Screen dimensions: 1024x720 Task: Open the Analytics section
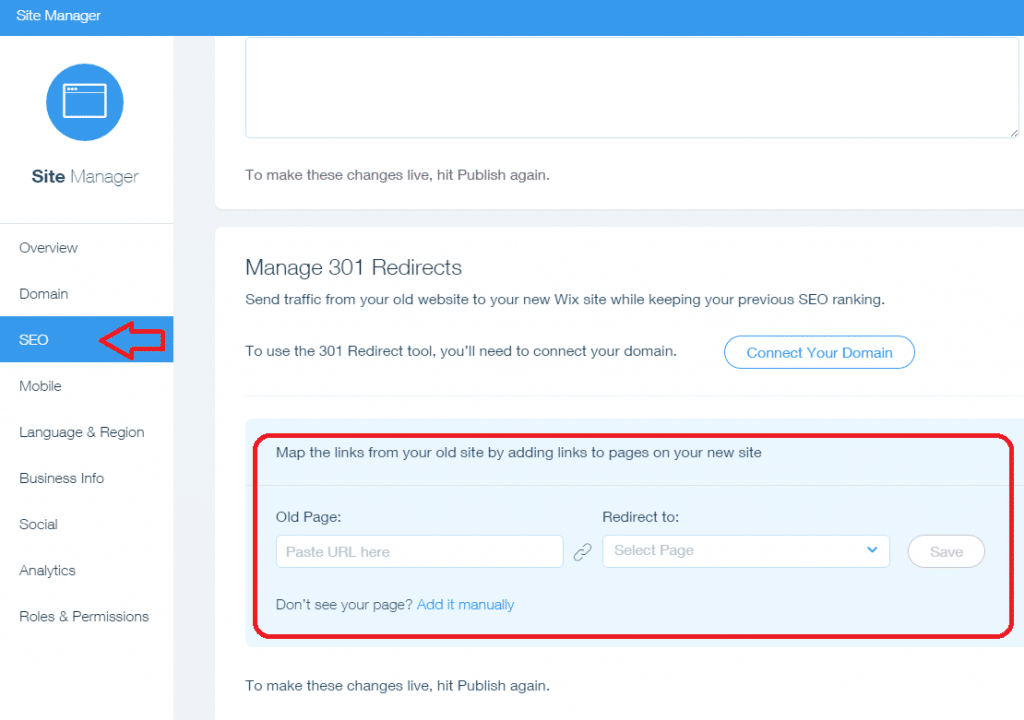47,570
